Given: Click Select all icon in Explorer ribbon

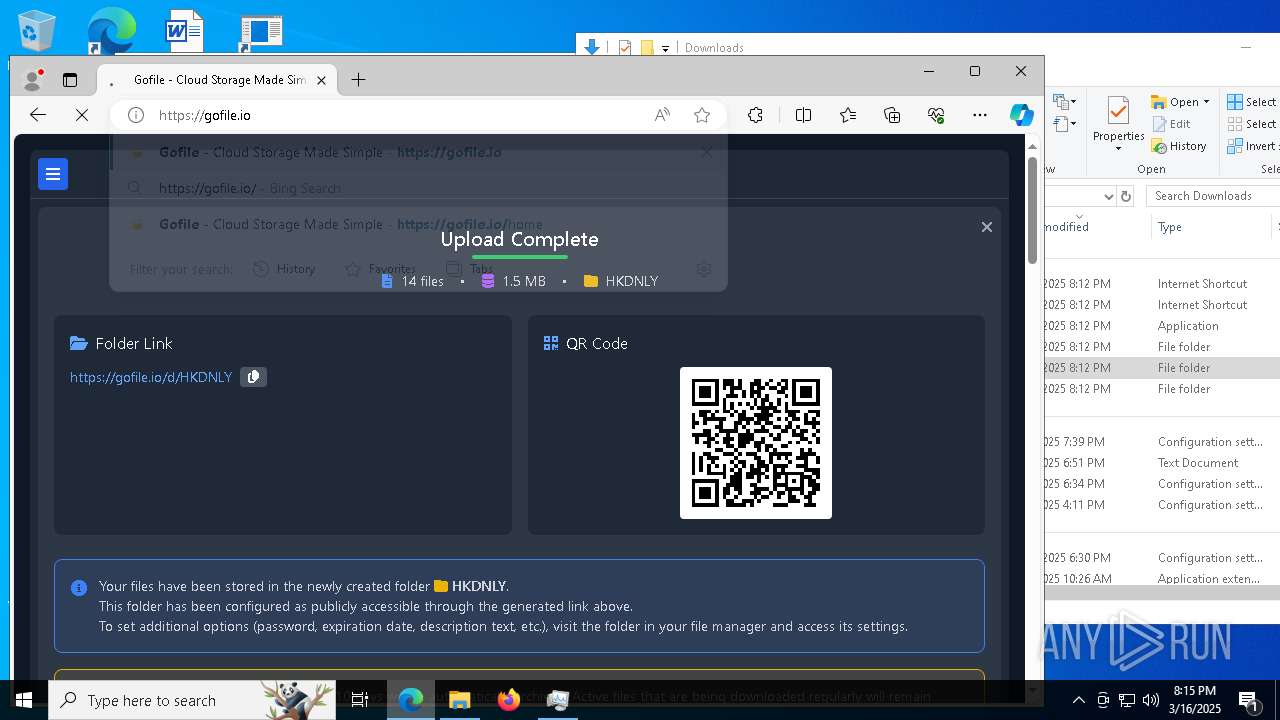Looking at the screenshot, I should (x=1236, y=102).
